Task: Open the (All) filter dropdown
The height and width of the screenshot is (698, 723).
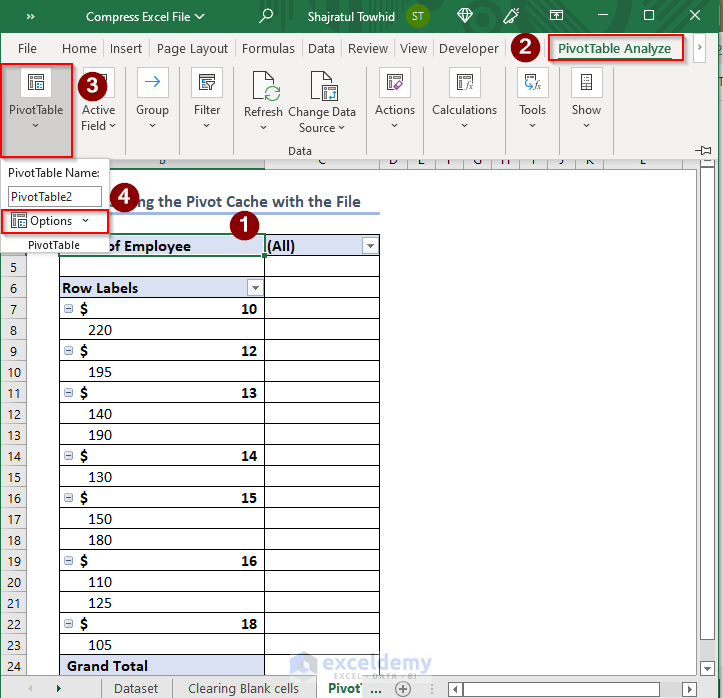Action: (x=370, y=246)
